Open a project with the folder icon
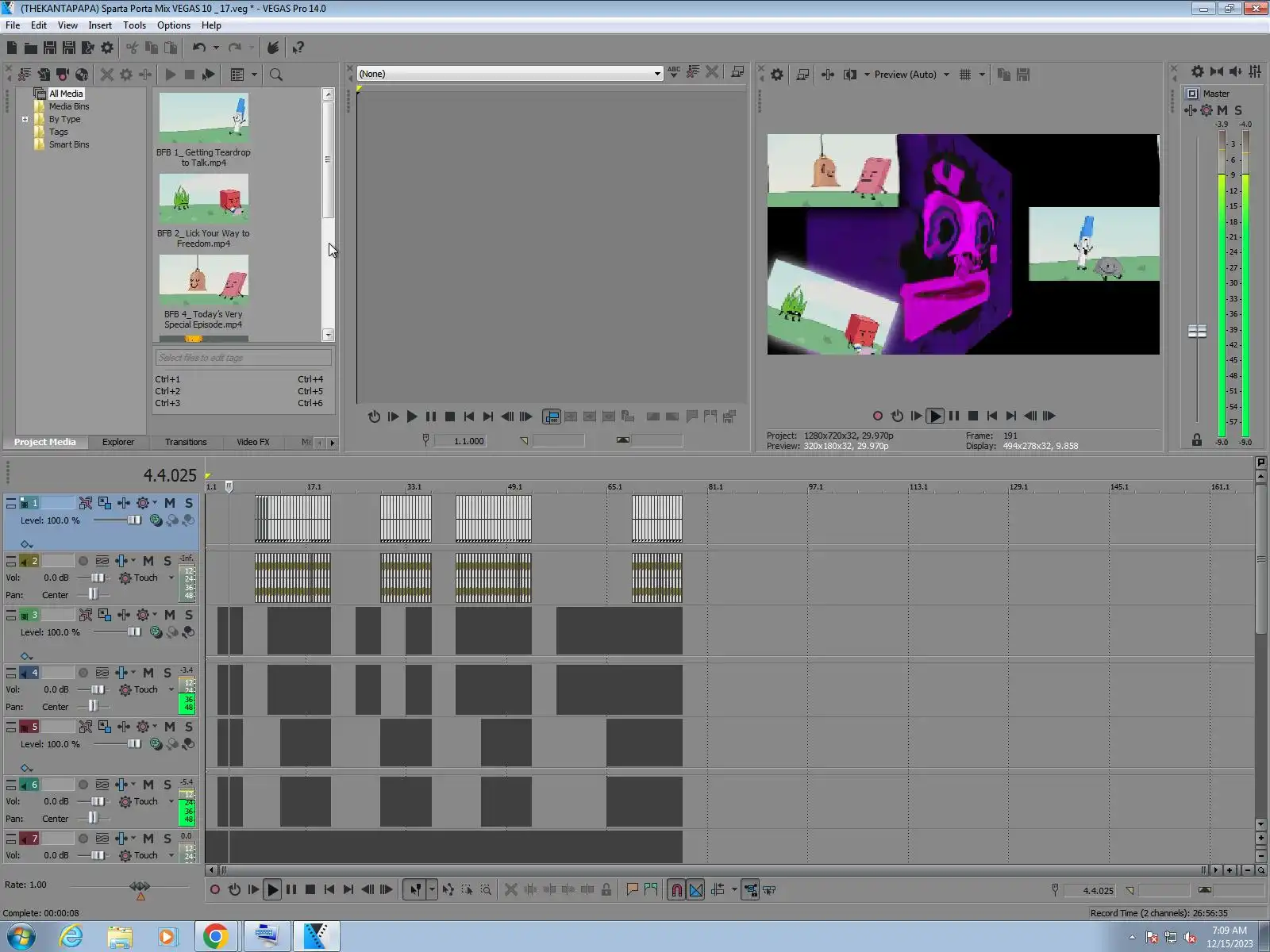The width and height of the screenshot is (1270, 952). (30, 48)
